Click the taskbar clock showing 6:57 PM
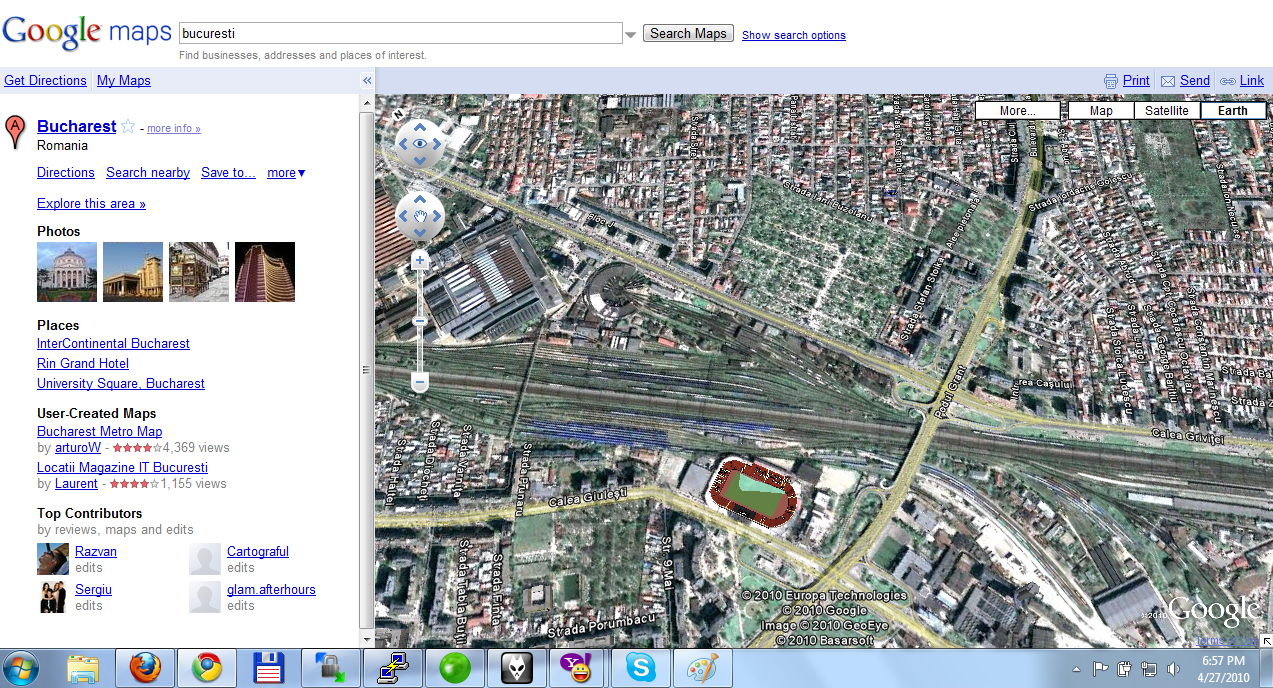This screenshot has height=688, width=1273. tap(1224, 668)
